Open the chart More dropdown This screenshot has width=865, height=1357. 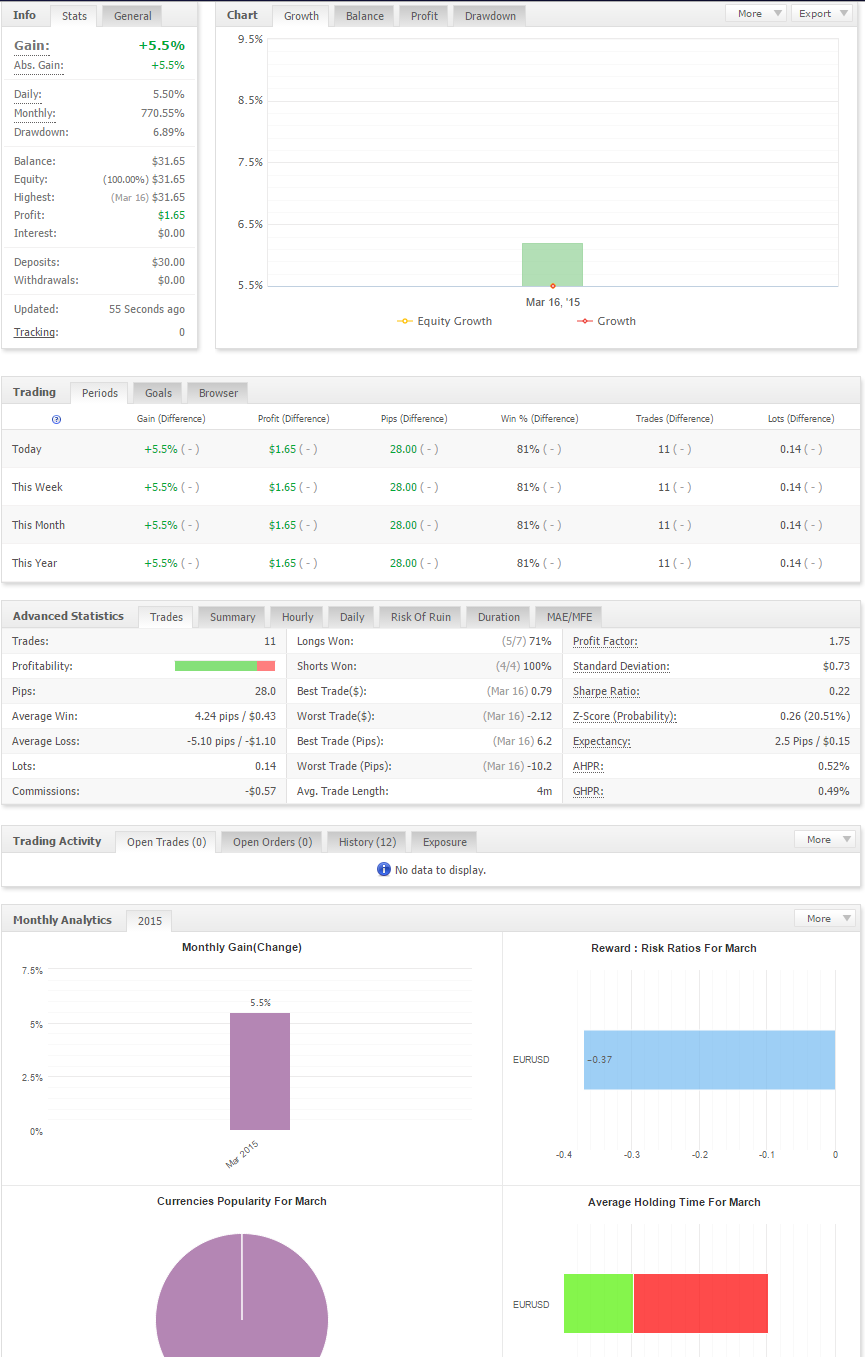755,14
